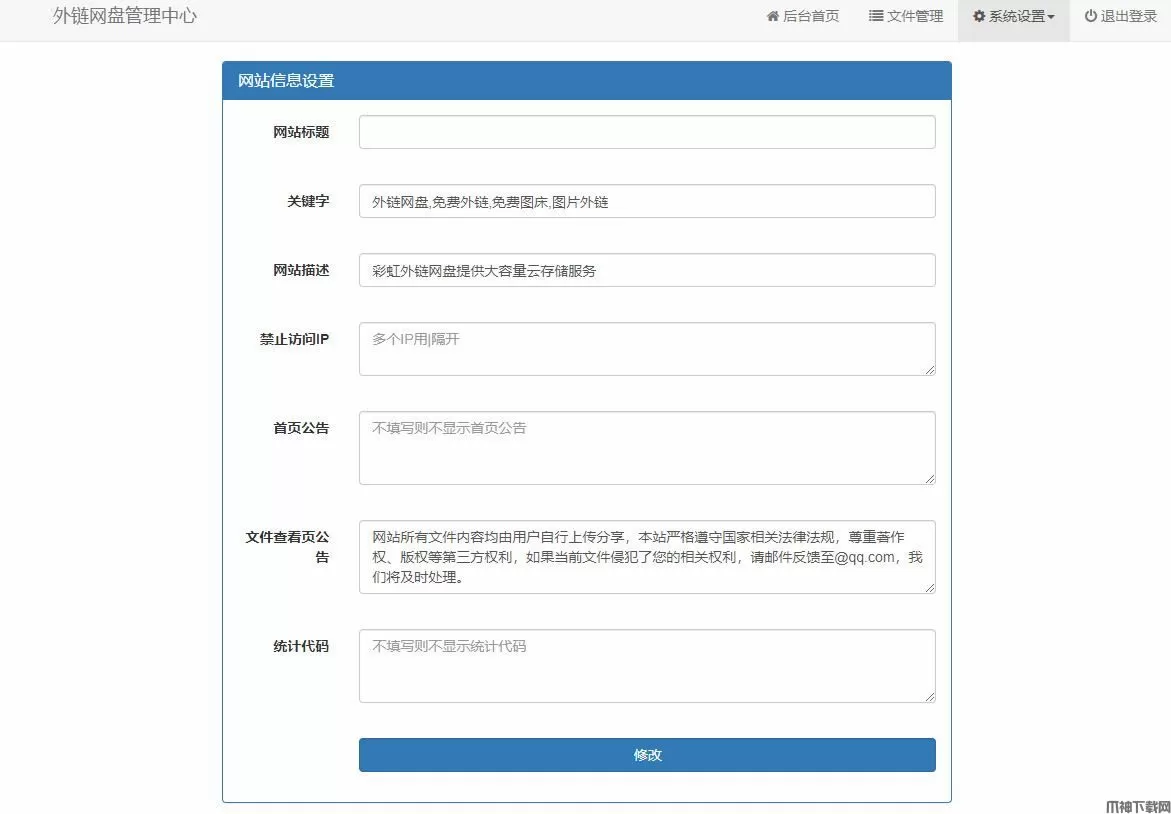
Task: Click the 文件查看页公告 field label
Action: click(288, 547)
